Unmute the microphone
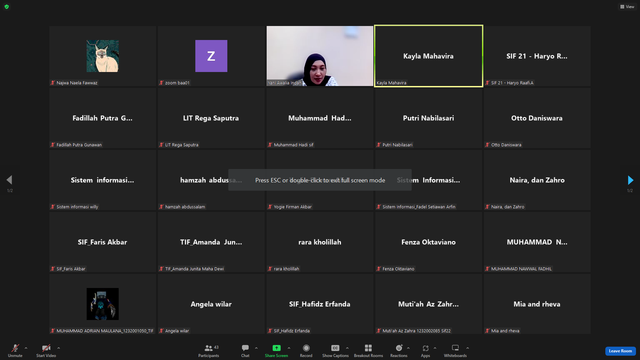The width and height of the screenshot is (640, 360). [x=15, y=350]
